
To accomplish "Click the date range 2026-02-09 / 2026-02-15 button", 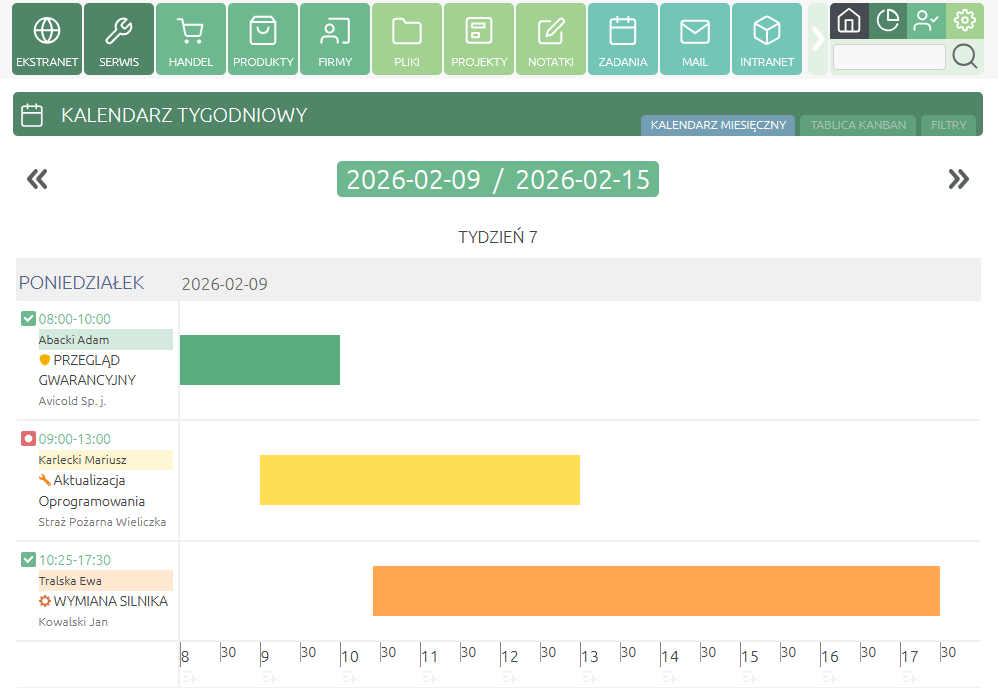I will (x=497, y=179).
